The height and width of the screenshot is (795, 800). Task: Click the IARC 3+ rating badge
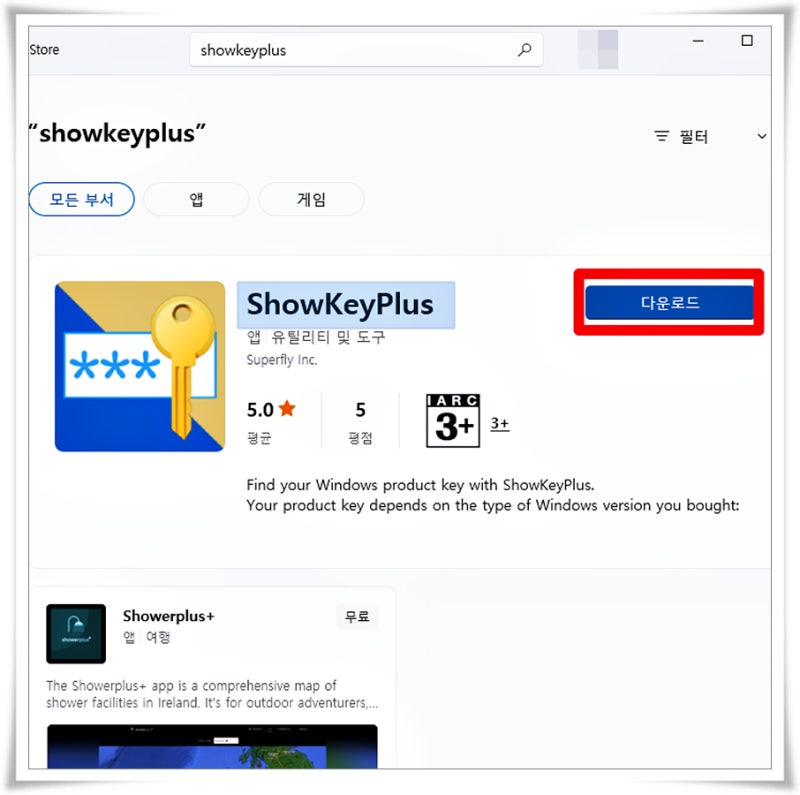453,420
